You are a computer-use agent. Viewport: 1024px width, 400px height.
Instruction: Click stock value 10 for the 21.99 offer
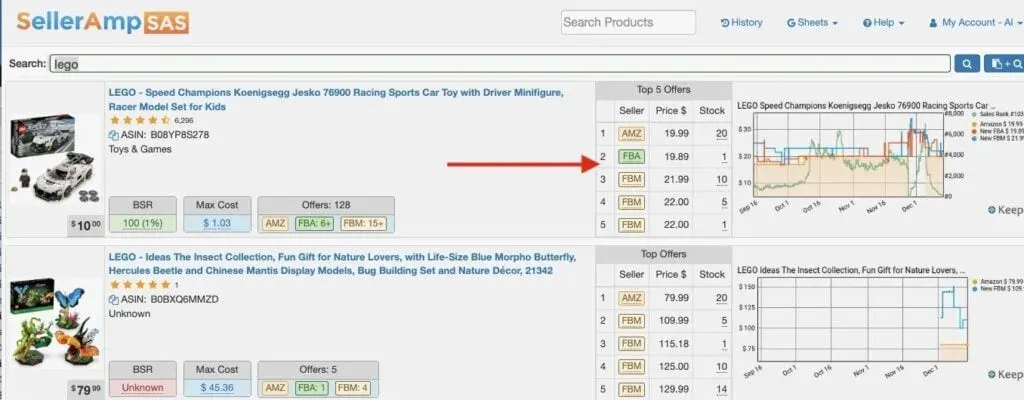pos(721,180)
